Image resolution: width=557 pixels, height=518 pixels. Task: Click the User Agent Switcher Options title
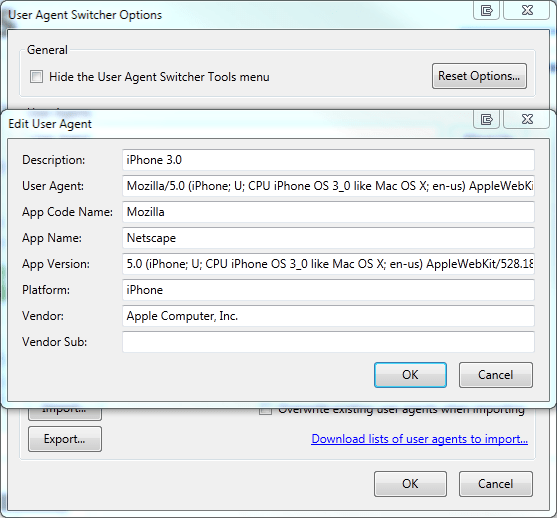point(85,15)
